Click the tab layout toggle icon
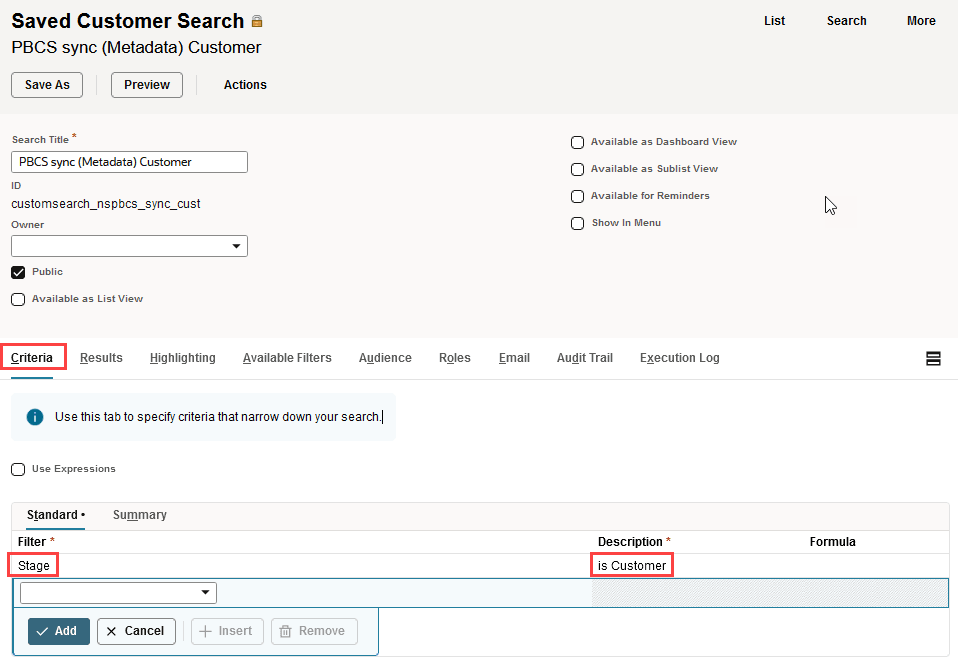 coord(933,358)
